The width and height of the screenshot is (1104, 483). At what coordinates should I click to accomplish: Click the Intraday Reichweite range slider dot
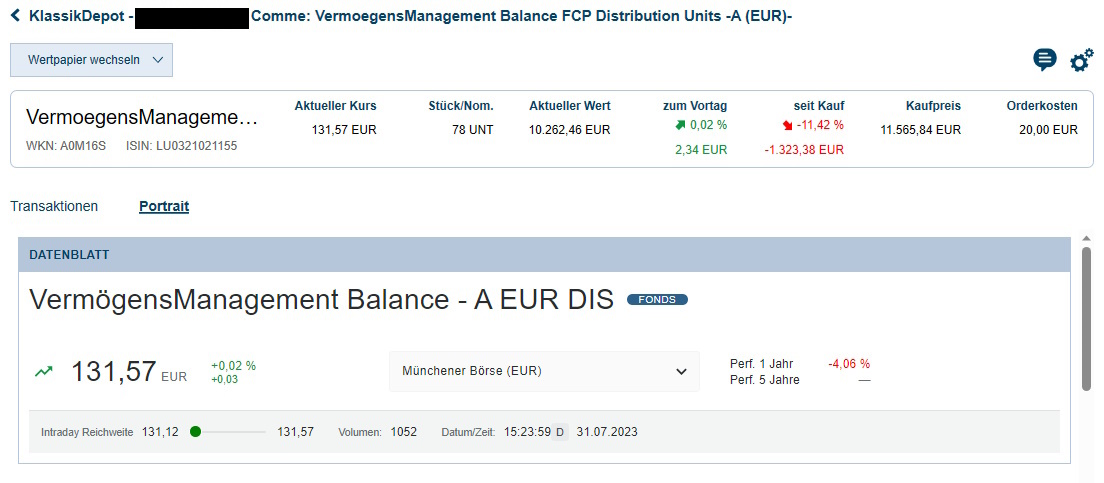(x=195, y=432)
